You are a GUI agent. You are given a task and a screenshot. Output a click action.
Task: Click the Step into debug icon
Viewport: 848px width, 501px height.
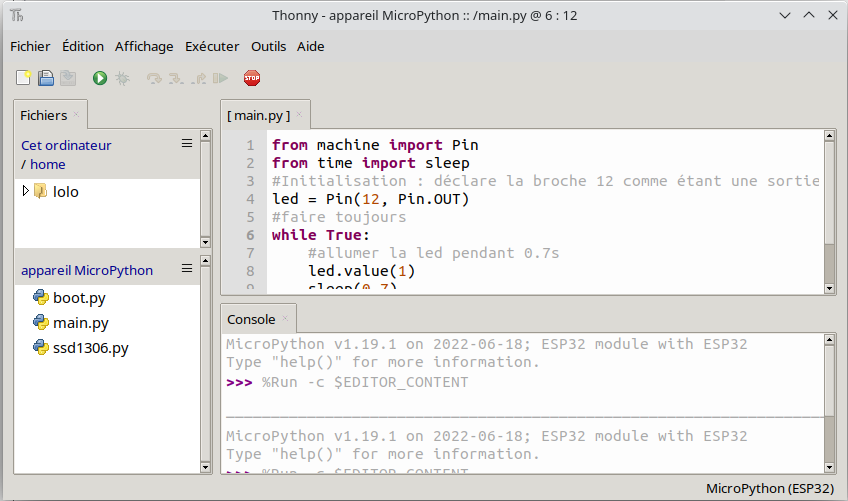176,79
